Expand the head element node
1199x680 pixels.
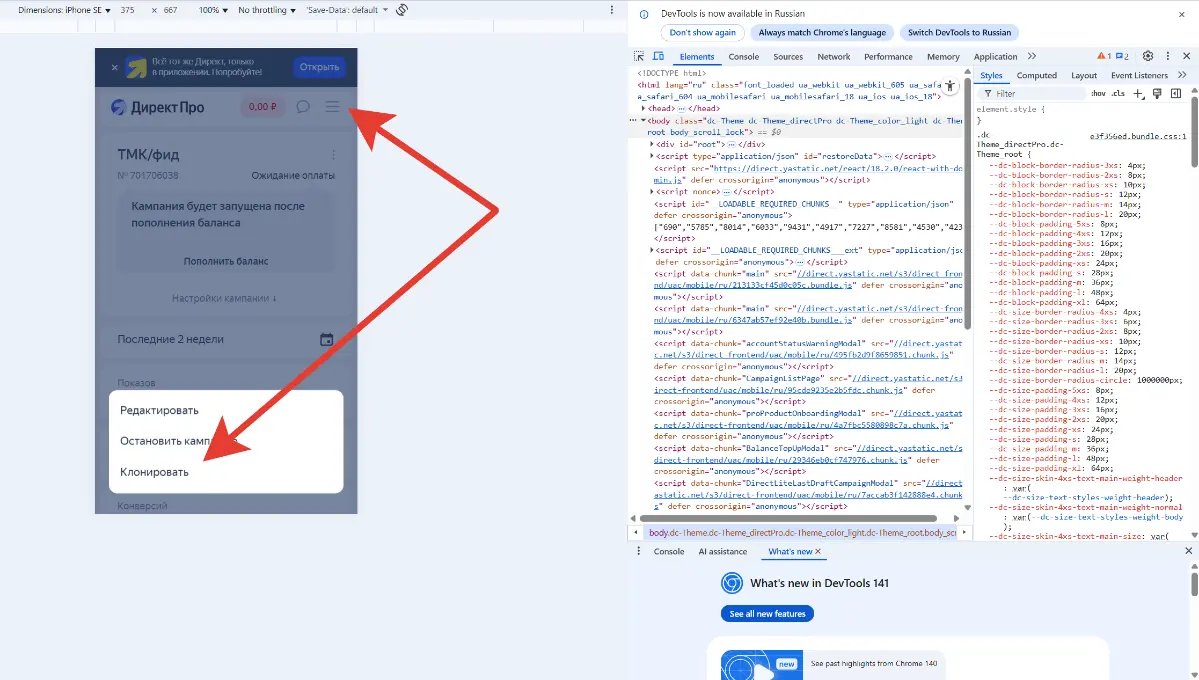[643, 109]
